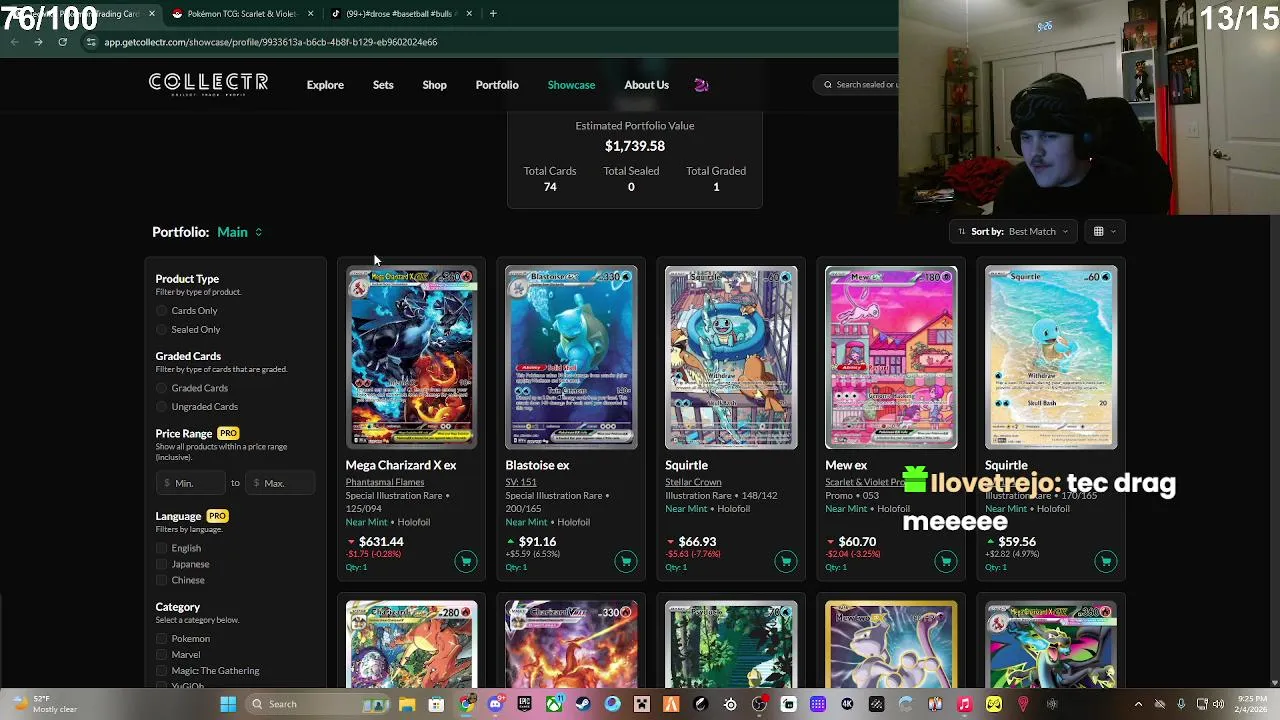Select the Cards Only product type
This screenshot has width=1280, height=720.
162,311
